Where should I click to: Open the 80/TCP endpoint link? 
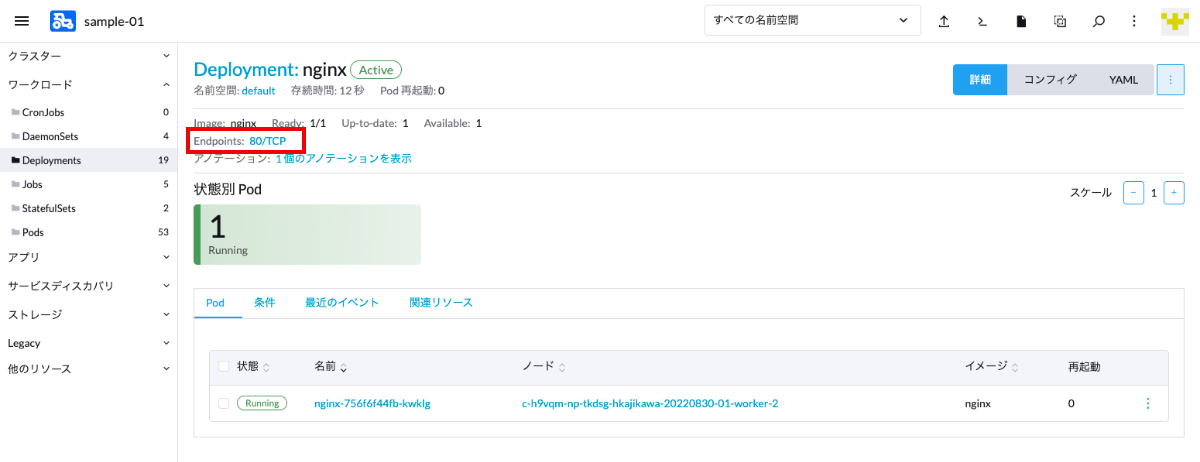tap(268, 141)
